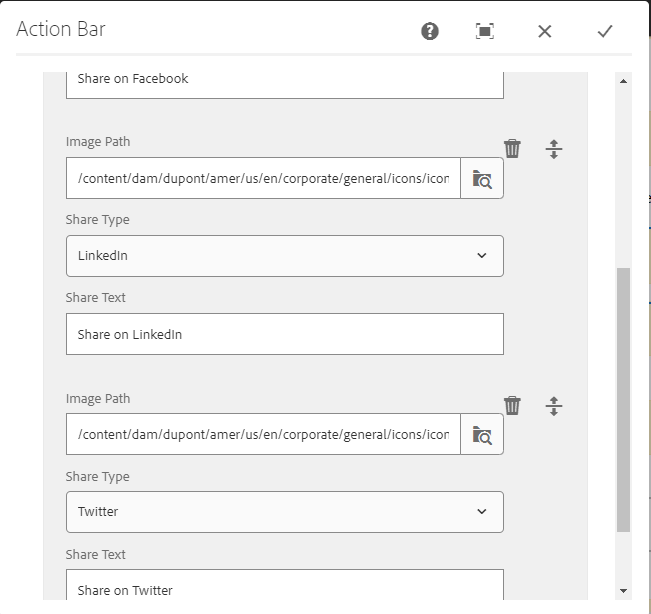This screenshot has height=614, width=651.
Task: Focus the Twitter Image Path input
Action: coord(263,435)
